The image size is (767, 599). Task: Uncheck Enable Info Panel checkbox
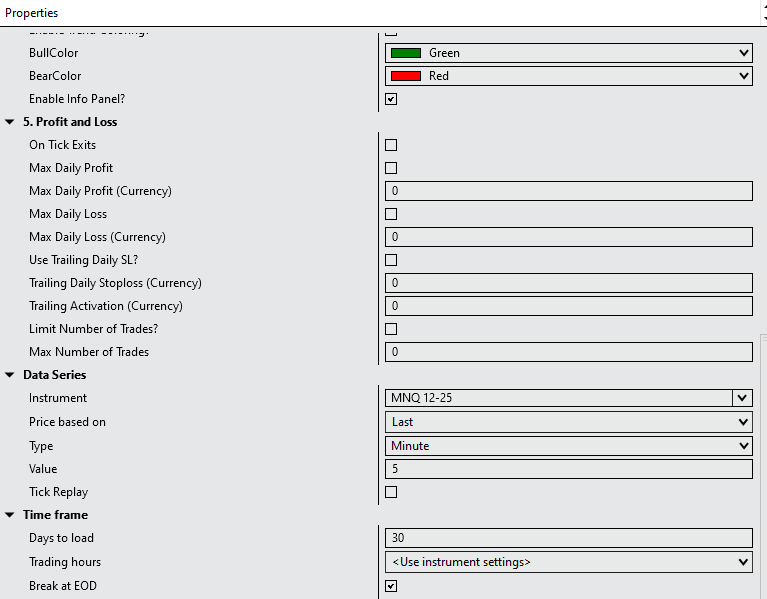coord(391,99)
